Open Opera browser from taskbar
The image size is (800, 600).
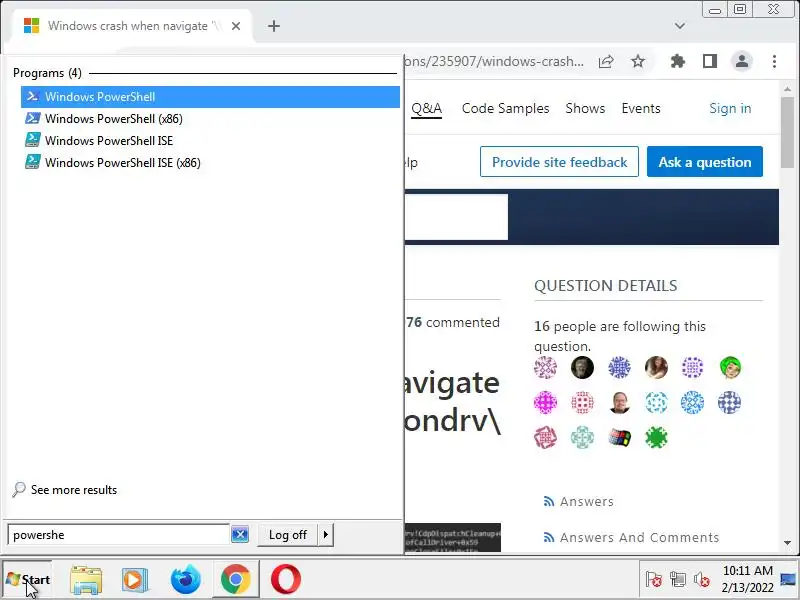[286, 580]
